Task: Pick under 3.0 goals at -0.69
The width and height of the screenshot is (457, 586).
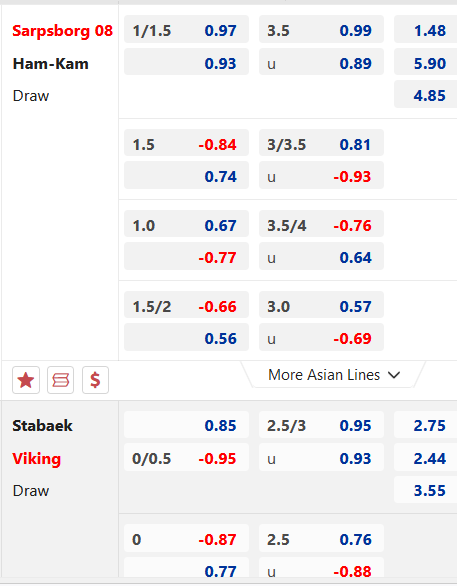Action: [321, 337]
